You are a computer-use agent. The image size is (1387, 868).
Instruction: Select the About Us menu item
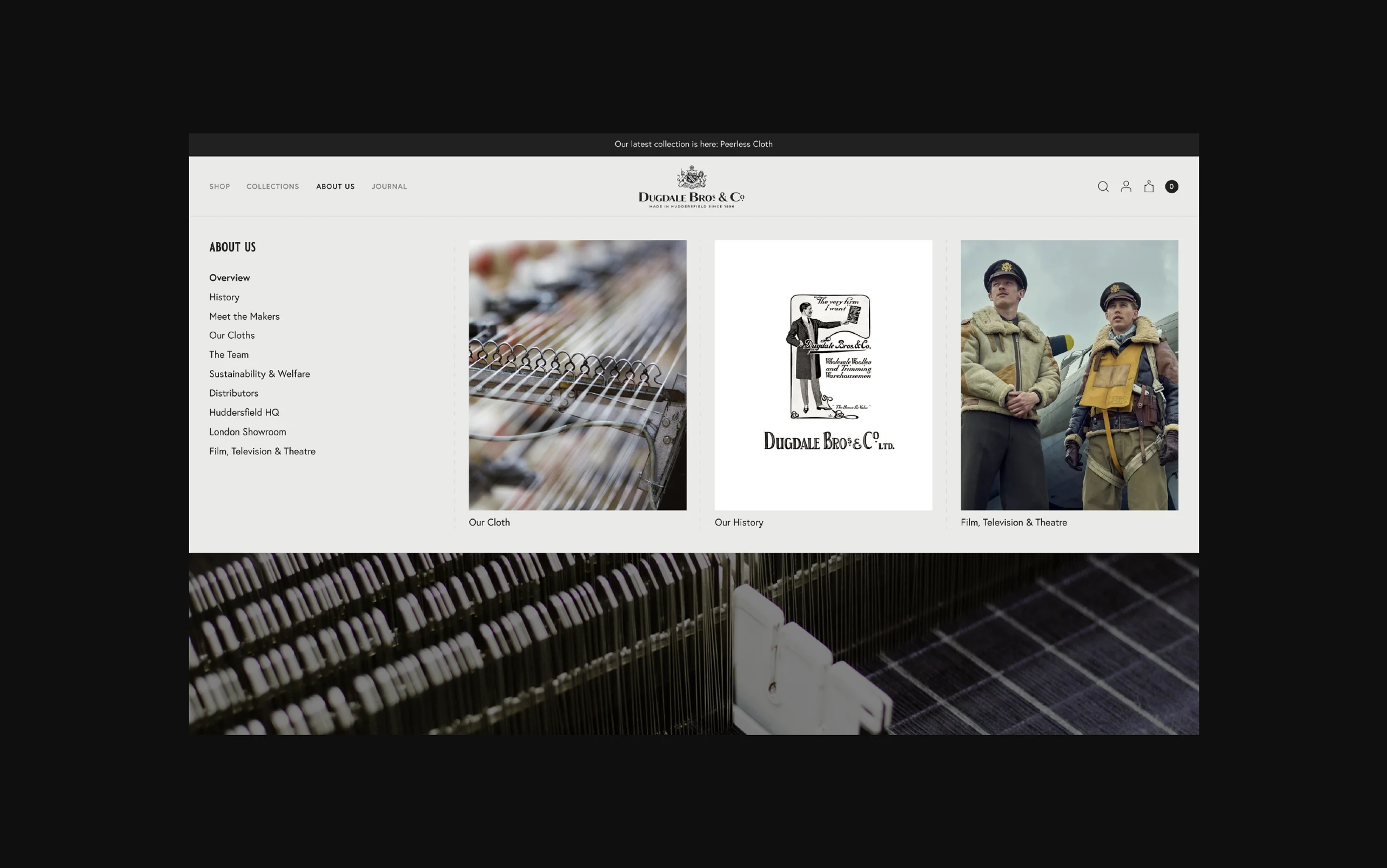click(335, 186)
